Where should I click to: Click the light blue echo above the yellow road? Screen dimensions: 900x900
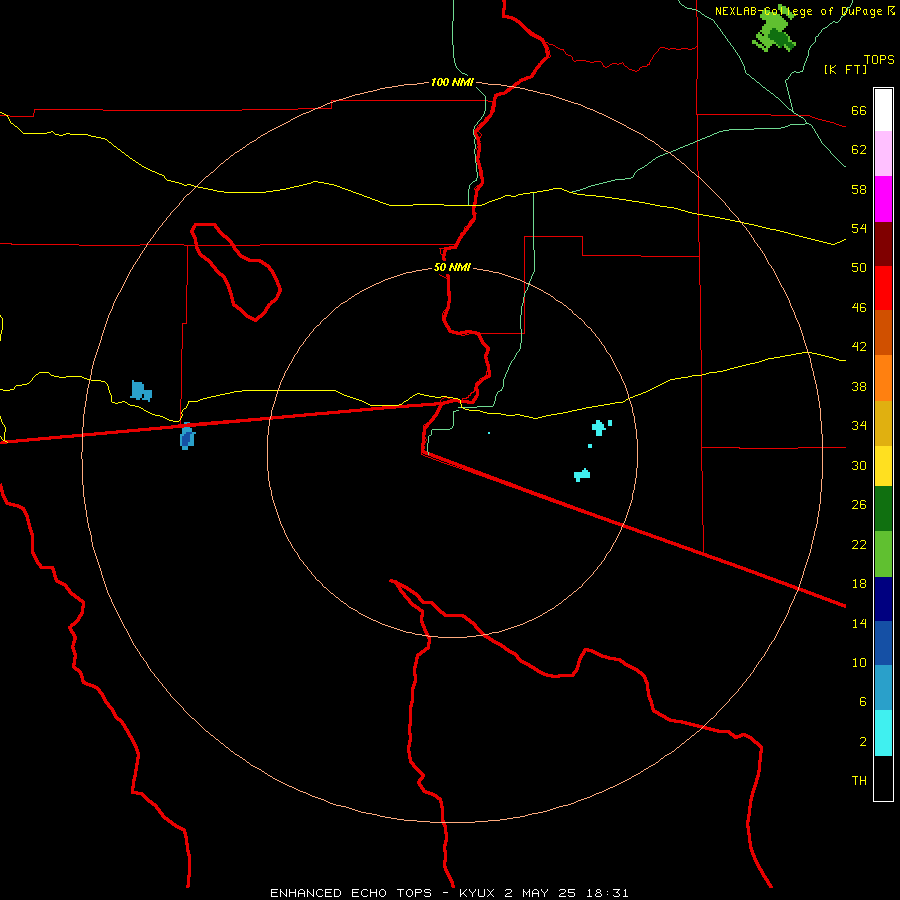click(x=141, y=391)
